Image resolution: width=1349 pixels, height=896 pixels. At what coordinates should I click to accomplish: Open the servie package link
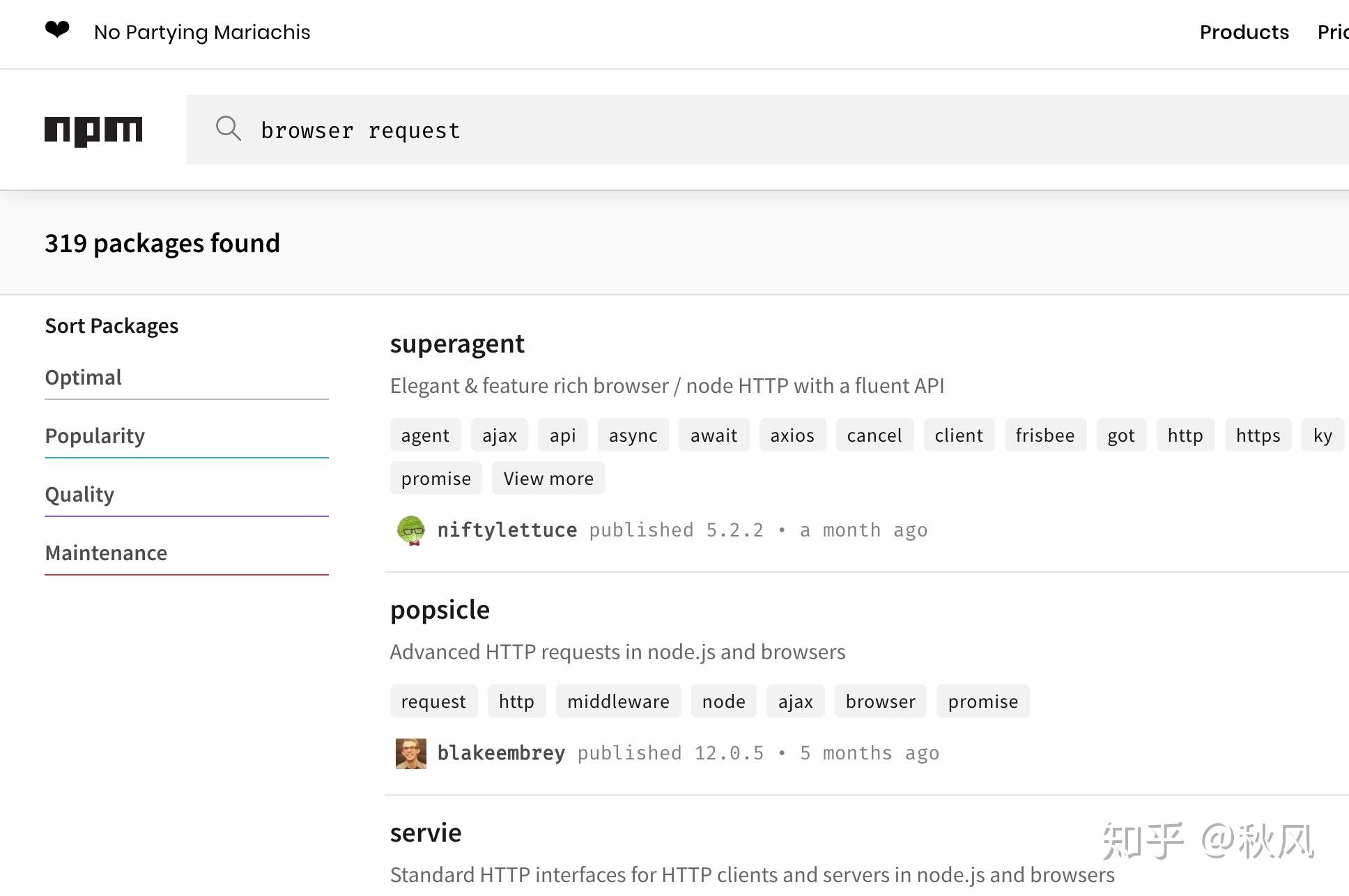(426, 833)
